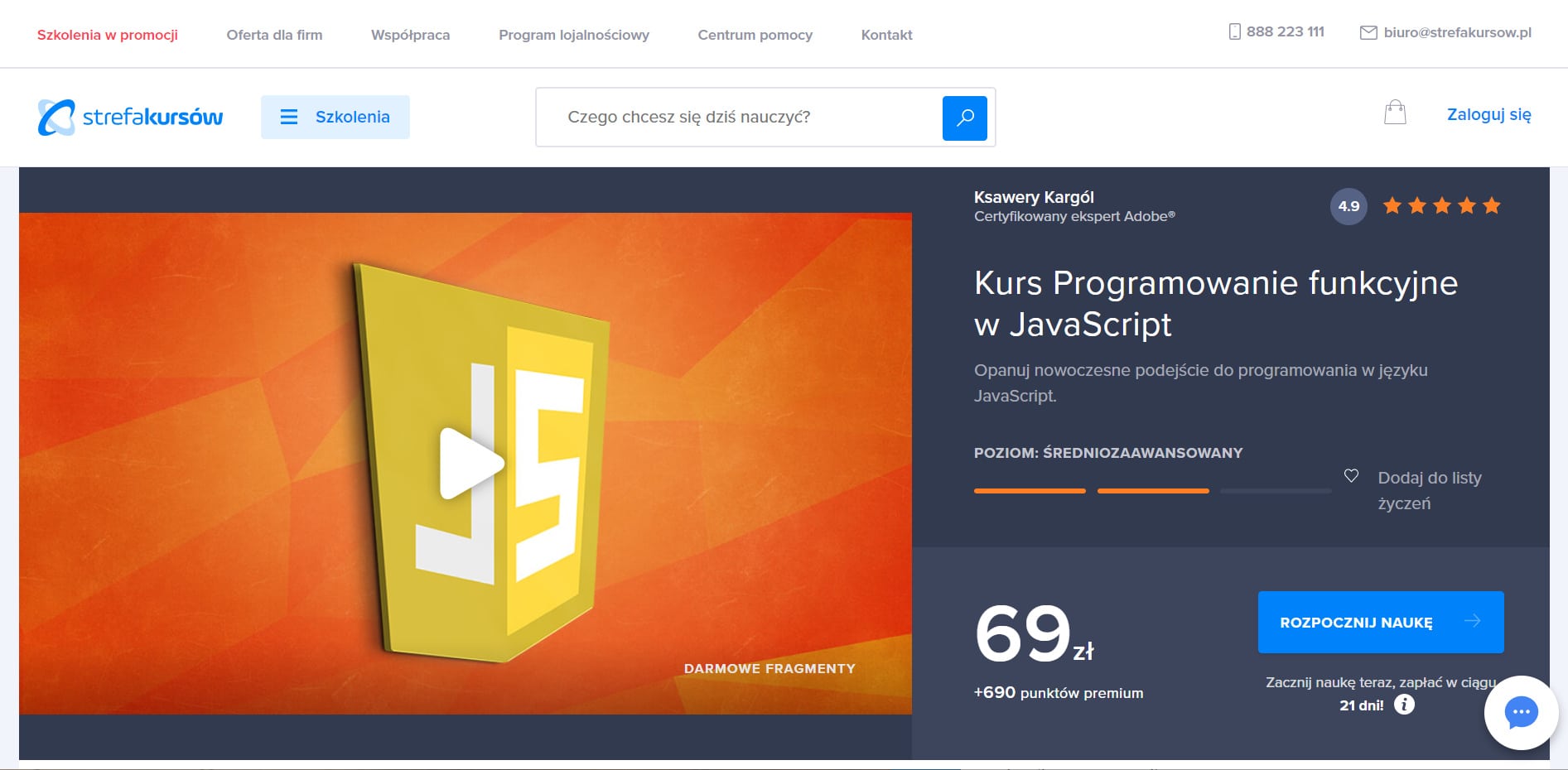The width and height of the screenshot is (1568, 770).
Task: Expand the 'Oferta dla firm' menu
Action: (x=274, y=35)
